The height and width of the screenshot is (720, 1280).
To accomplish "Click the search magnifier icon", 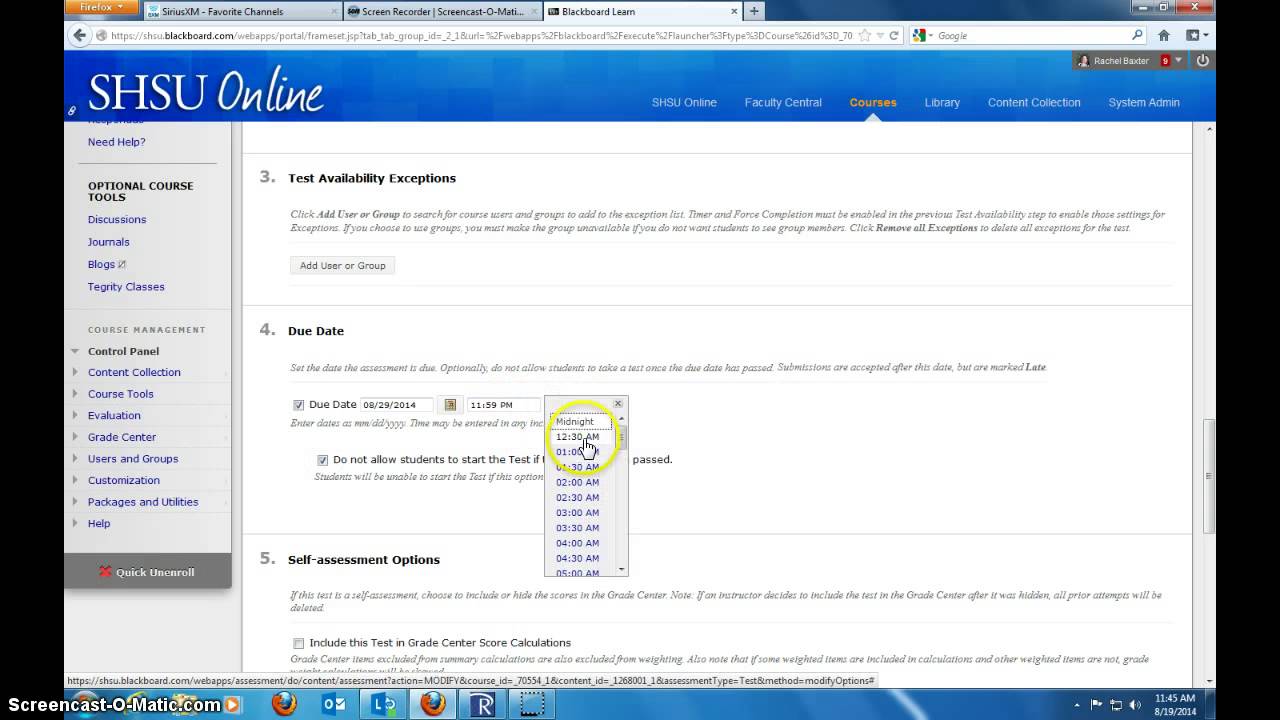I will tap(1137, 35).
